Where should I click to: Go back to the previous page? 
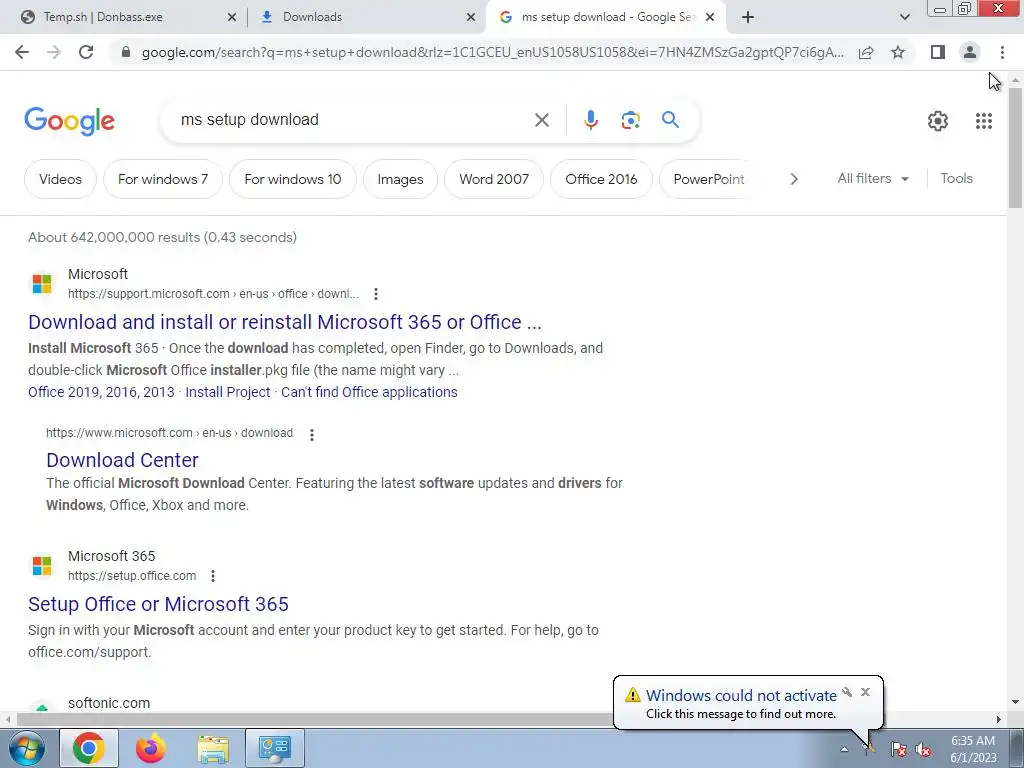point(22,52)
